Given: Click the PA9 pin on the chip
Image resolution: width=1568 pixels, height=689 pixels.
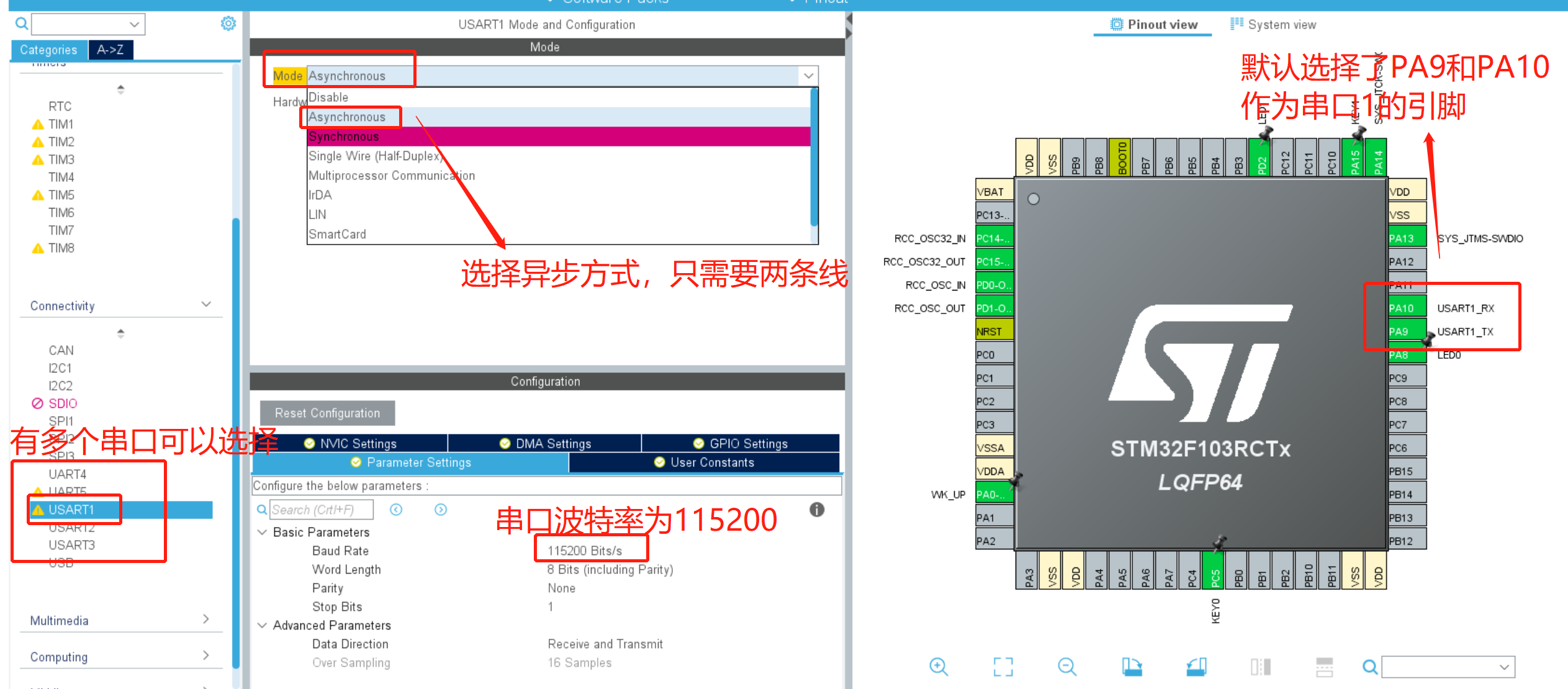Looking at the screenshot, I should (x=1405, y=331).
